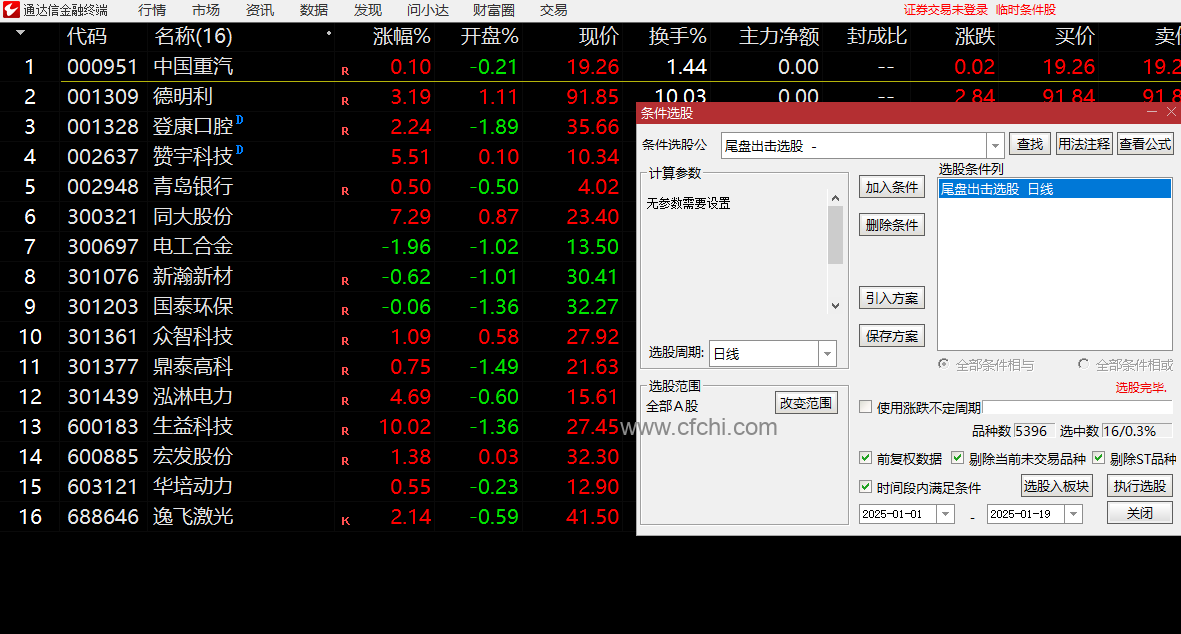Viewport: 1181px width, 634px height.
Task: Select stock row 688646 逸飞激光
Action: coord(317,517)
